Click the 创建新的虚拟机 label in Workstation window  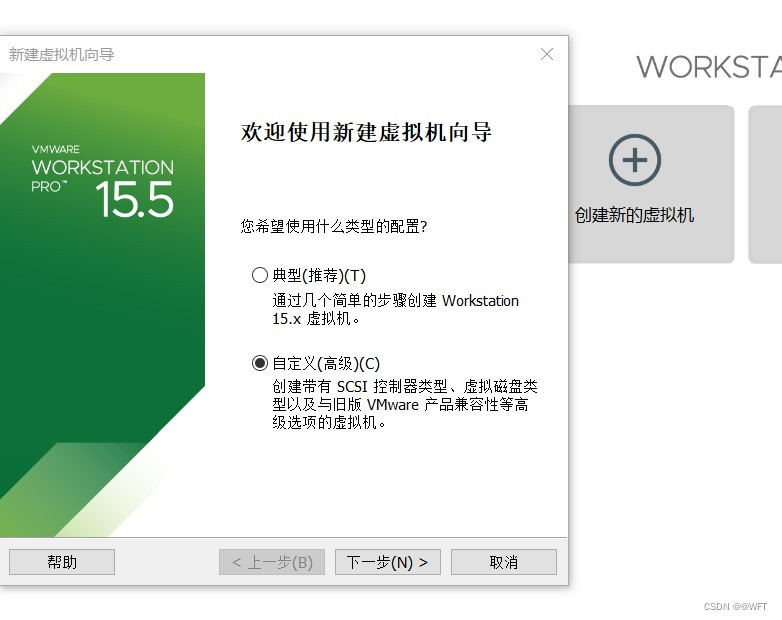click(634, 215)
